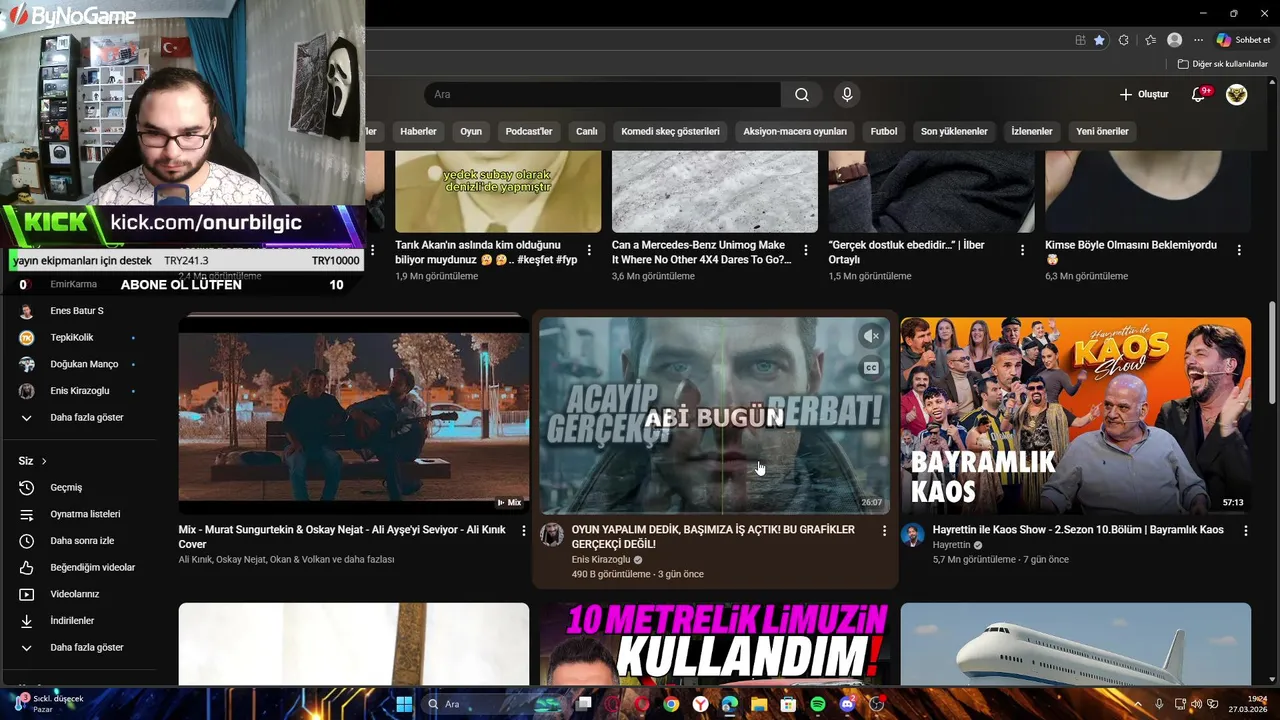1280x720 pixels.
Task: Select the Komedi skeç gösterileri chip
Action: (670, 131)
